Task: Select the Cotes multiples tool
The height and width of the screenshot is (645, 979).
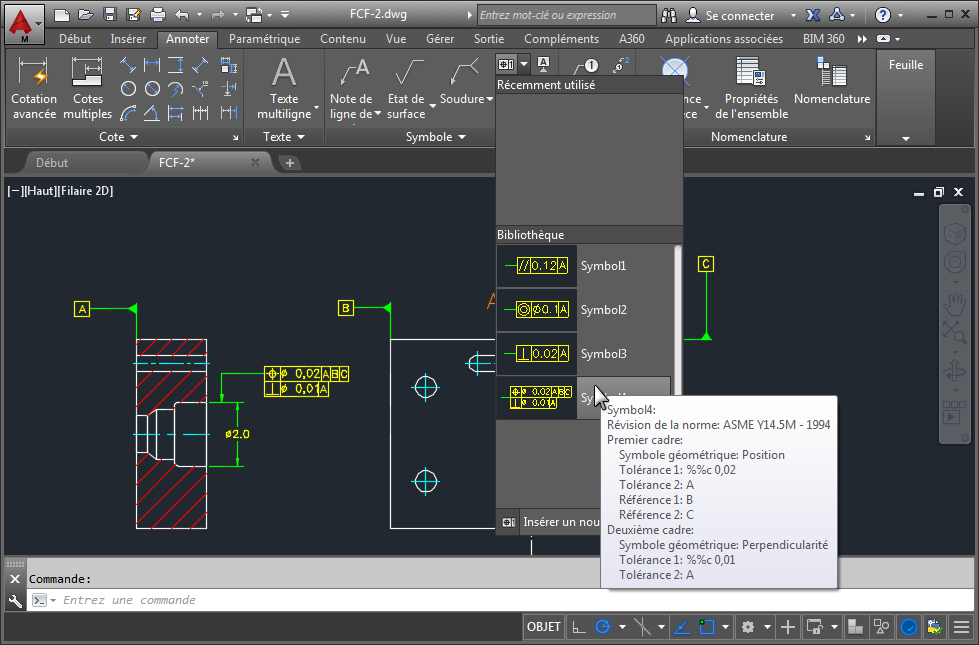Action: (87, 88)
